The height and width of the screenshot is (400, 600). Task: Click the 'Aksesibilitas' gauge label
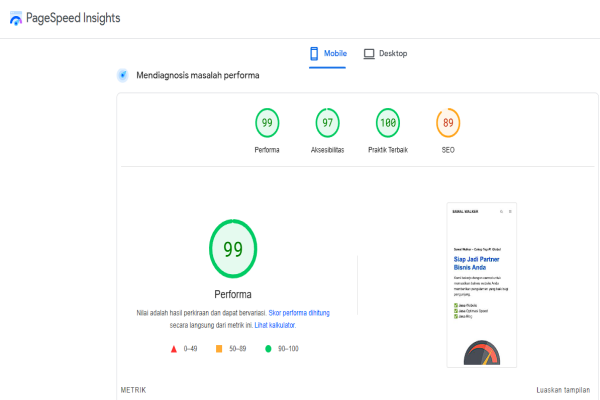pyautogui.click(x=328, y=150)
